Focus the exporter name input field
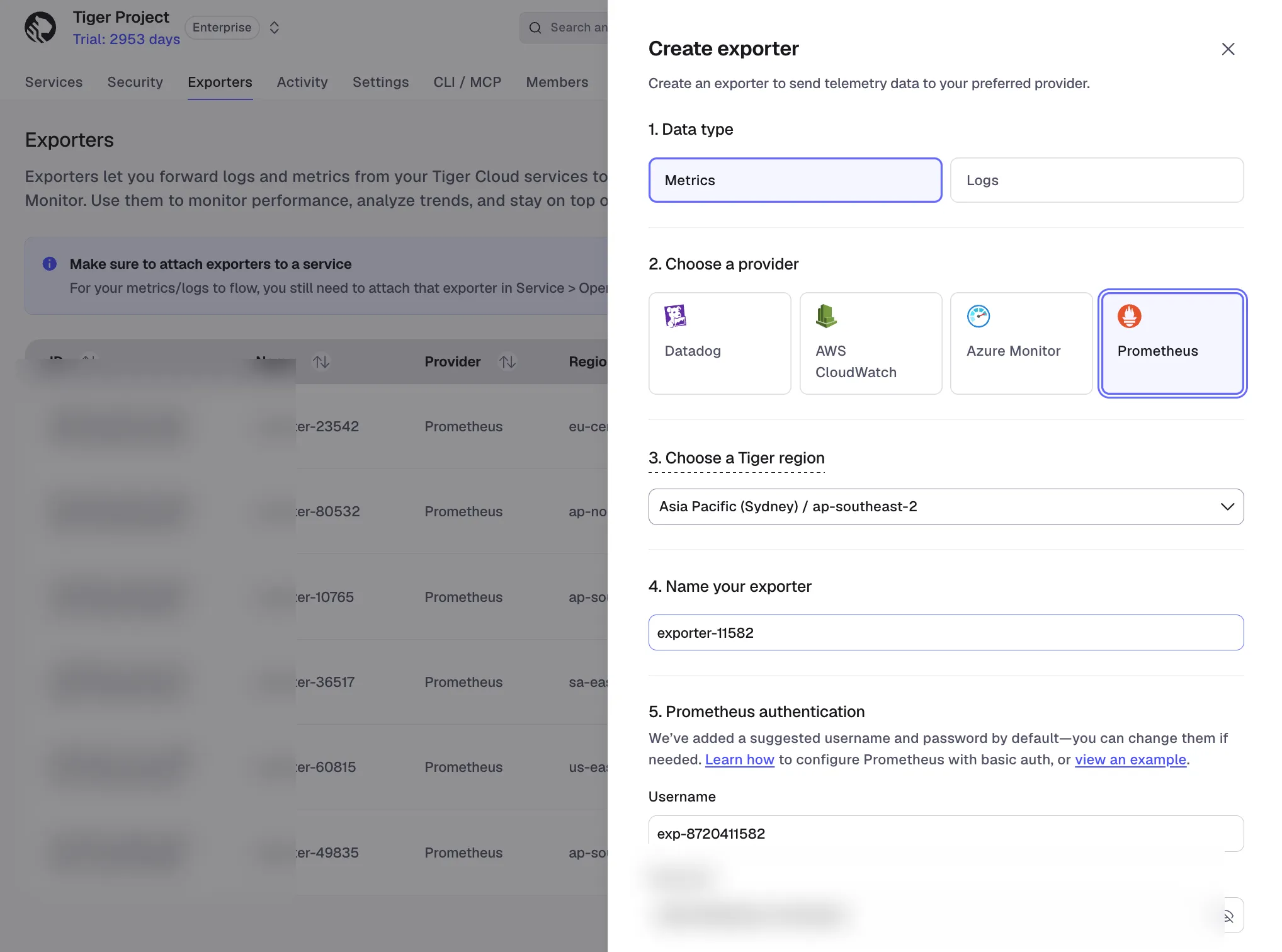 click(x=946, y=633)
